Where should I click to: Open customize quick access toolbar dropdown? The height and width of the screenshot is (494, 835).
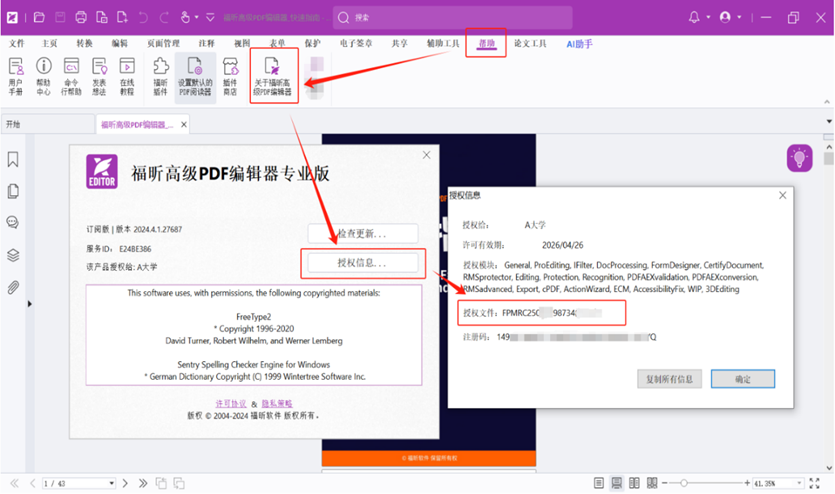pyautogui.click(x=210, y=18)
